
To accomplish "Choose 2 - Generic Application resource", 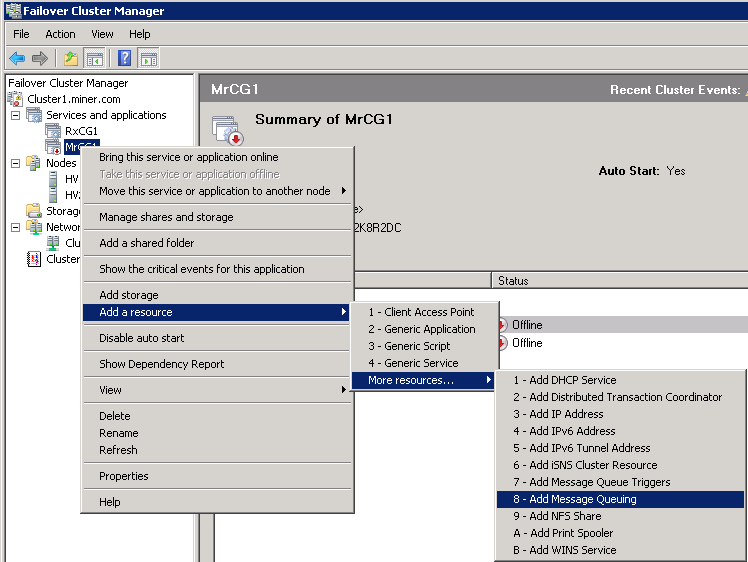I will [x=421, y=329].
